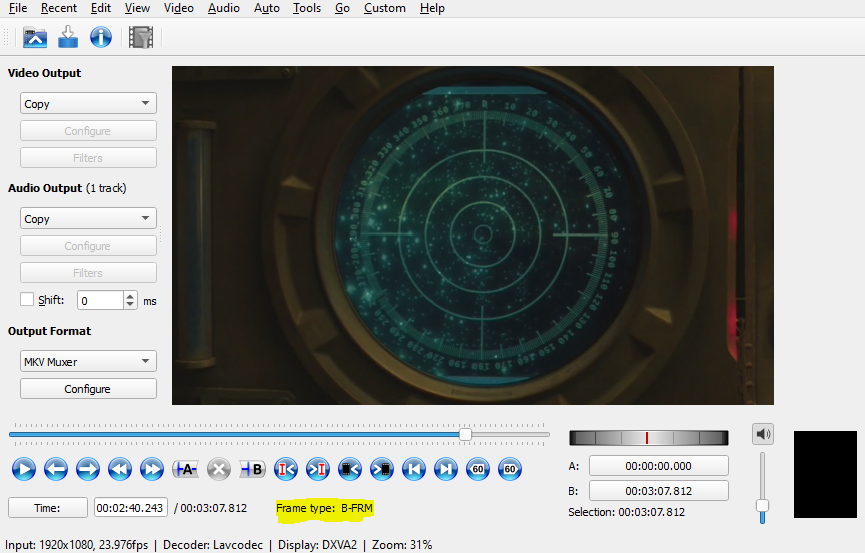Click the Decoder: Lavcodec status text
This screenshot has width=865, height=553.
tap(213, 545)
